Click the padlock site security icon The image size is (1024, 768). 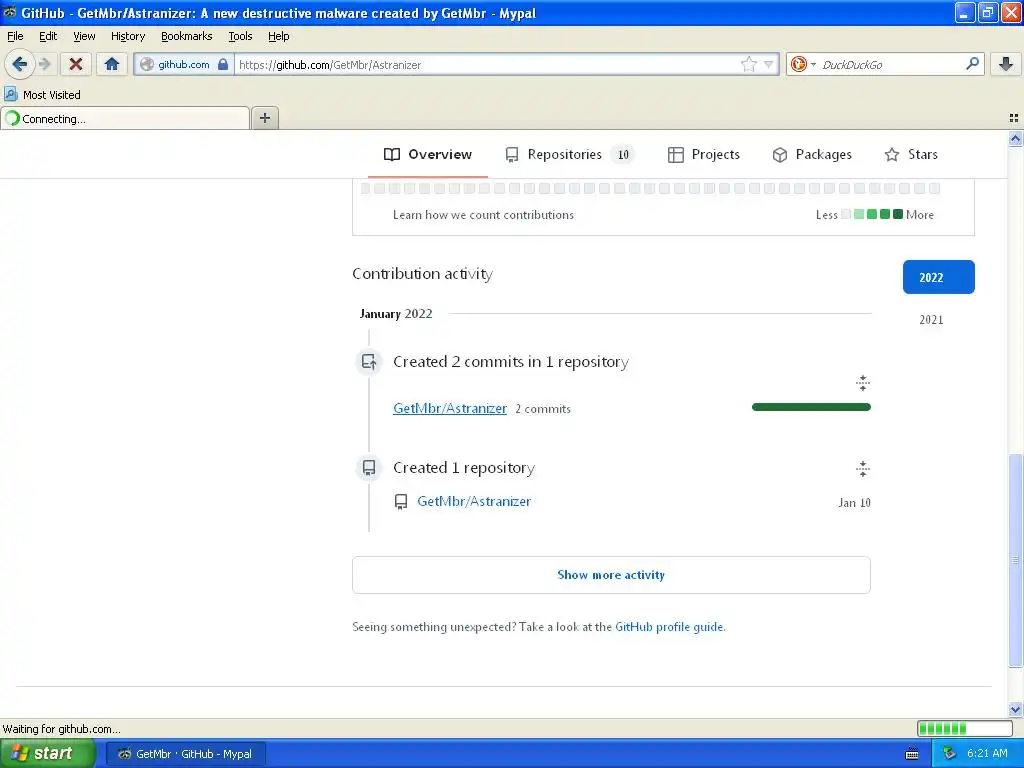coord(223,64)
